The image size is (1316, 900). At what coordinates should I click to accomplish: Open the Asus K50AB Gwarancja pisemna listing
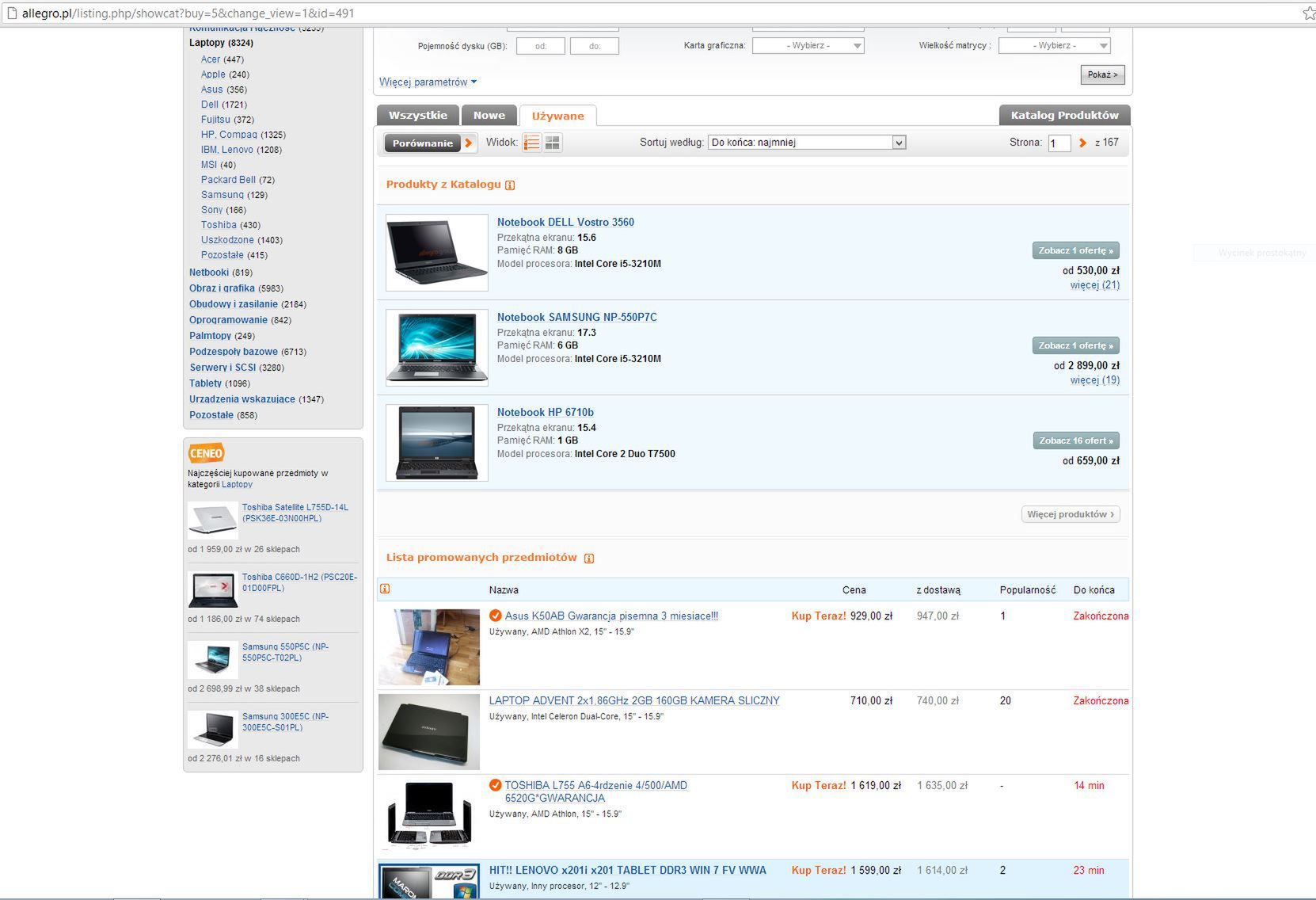pos(611,616)
